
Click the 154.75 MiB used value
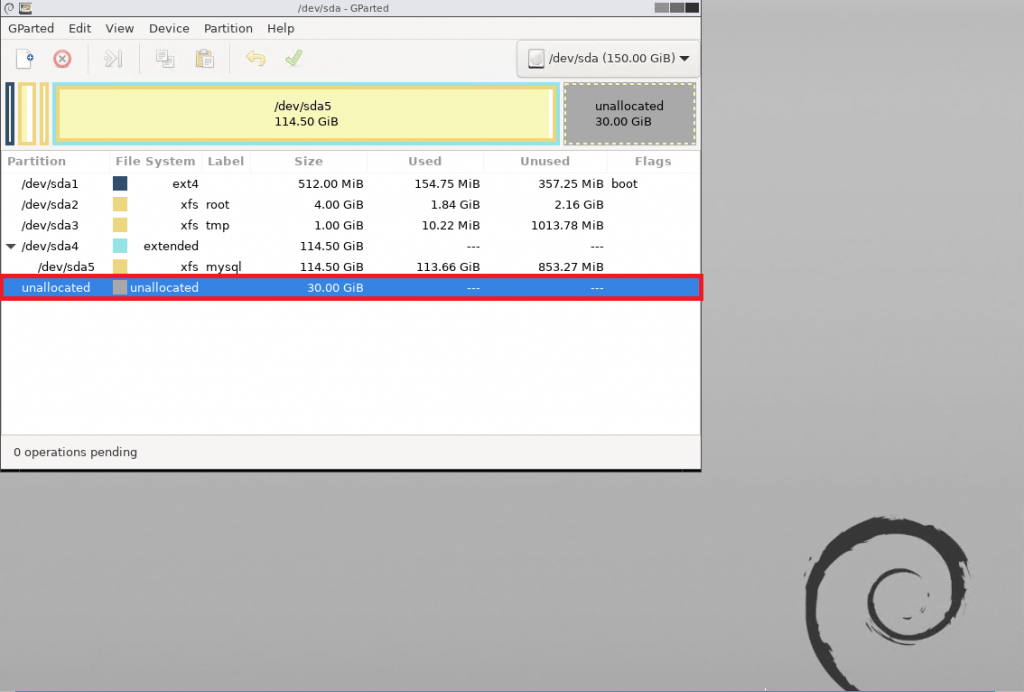click(447, 184)
